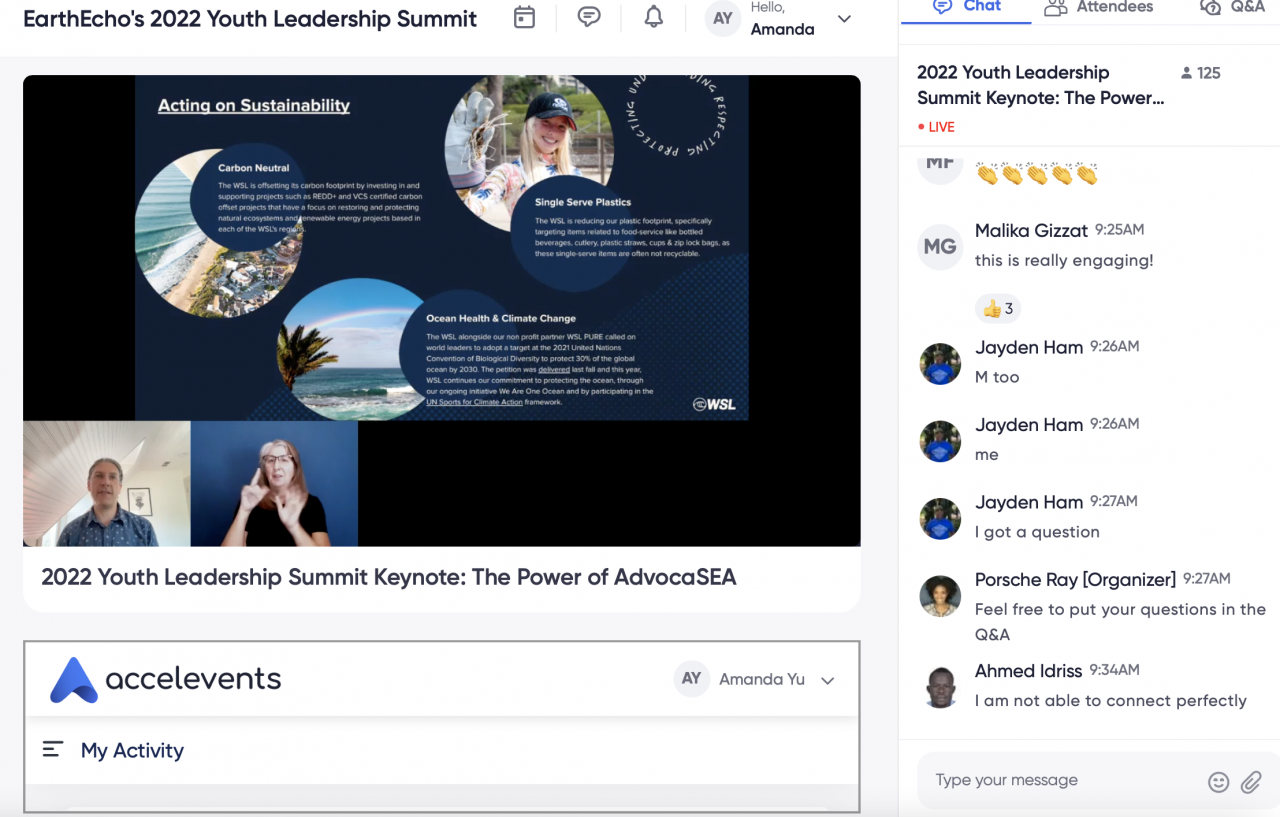Select the Chat tab
Screen dimensions: 1280x817
click(x=966, y=7)
